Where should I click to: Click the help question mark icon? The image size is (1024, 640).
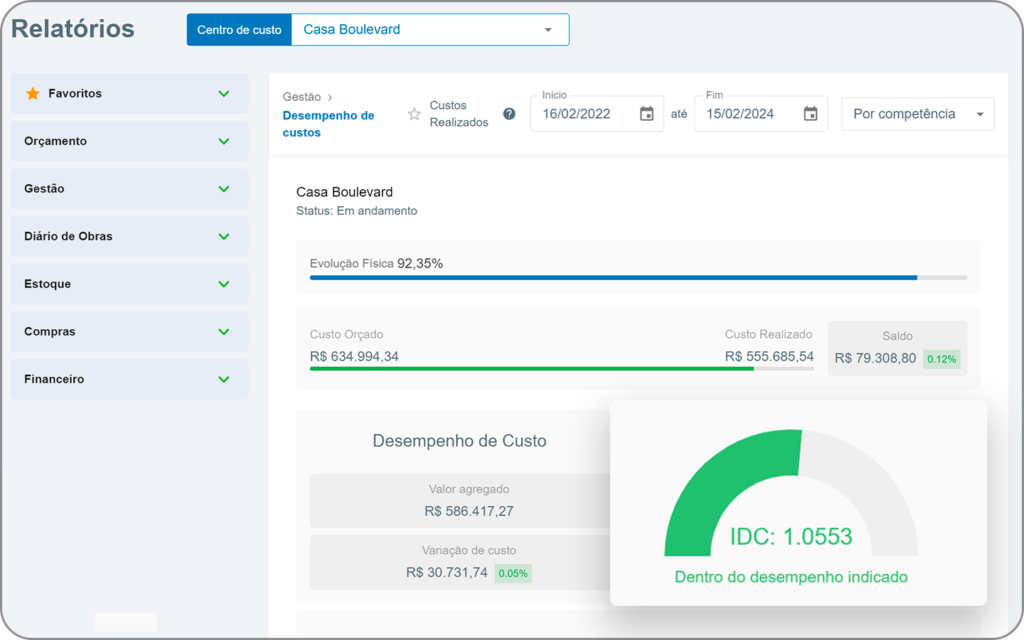point(509,114)
